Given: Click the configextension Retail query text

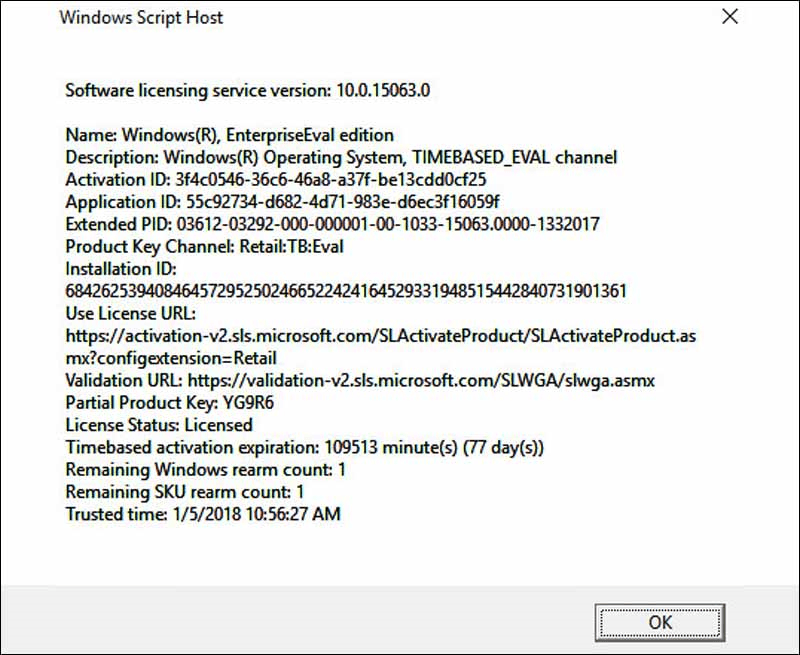Looking at the screenshot, I should point(170,357).
